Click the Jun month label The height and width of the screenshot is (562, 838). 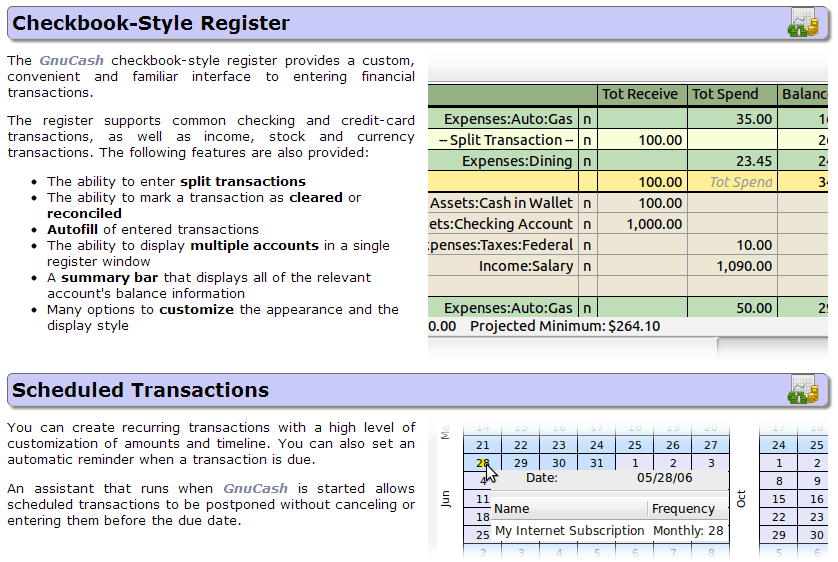[x=446, y=498]
